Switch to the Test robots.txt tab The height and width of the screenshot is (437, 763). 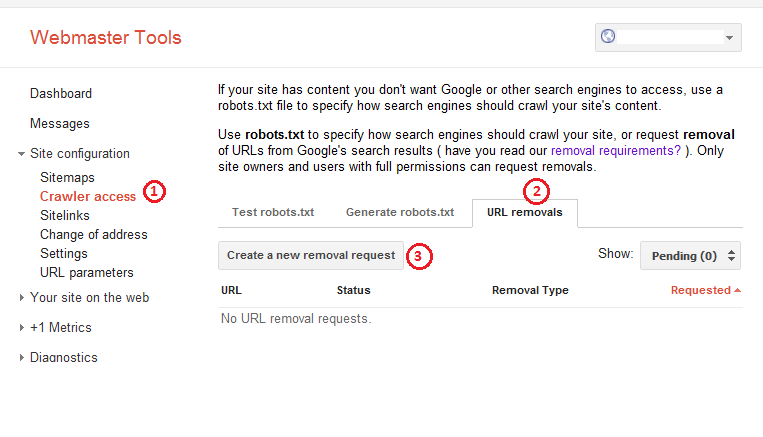coord(272,212)
